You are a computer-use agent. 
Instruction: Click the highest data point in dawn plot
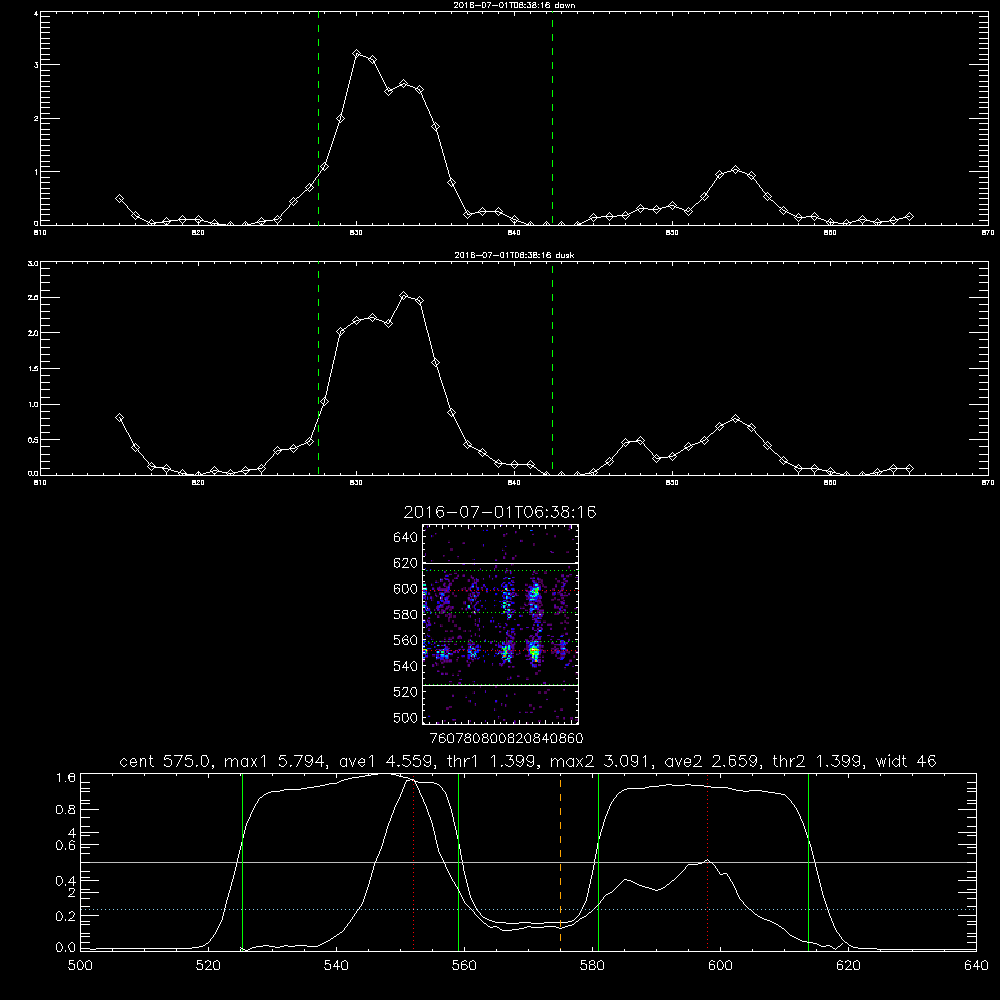point(357,54)
